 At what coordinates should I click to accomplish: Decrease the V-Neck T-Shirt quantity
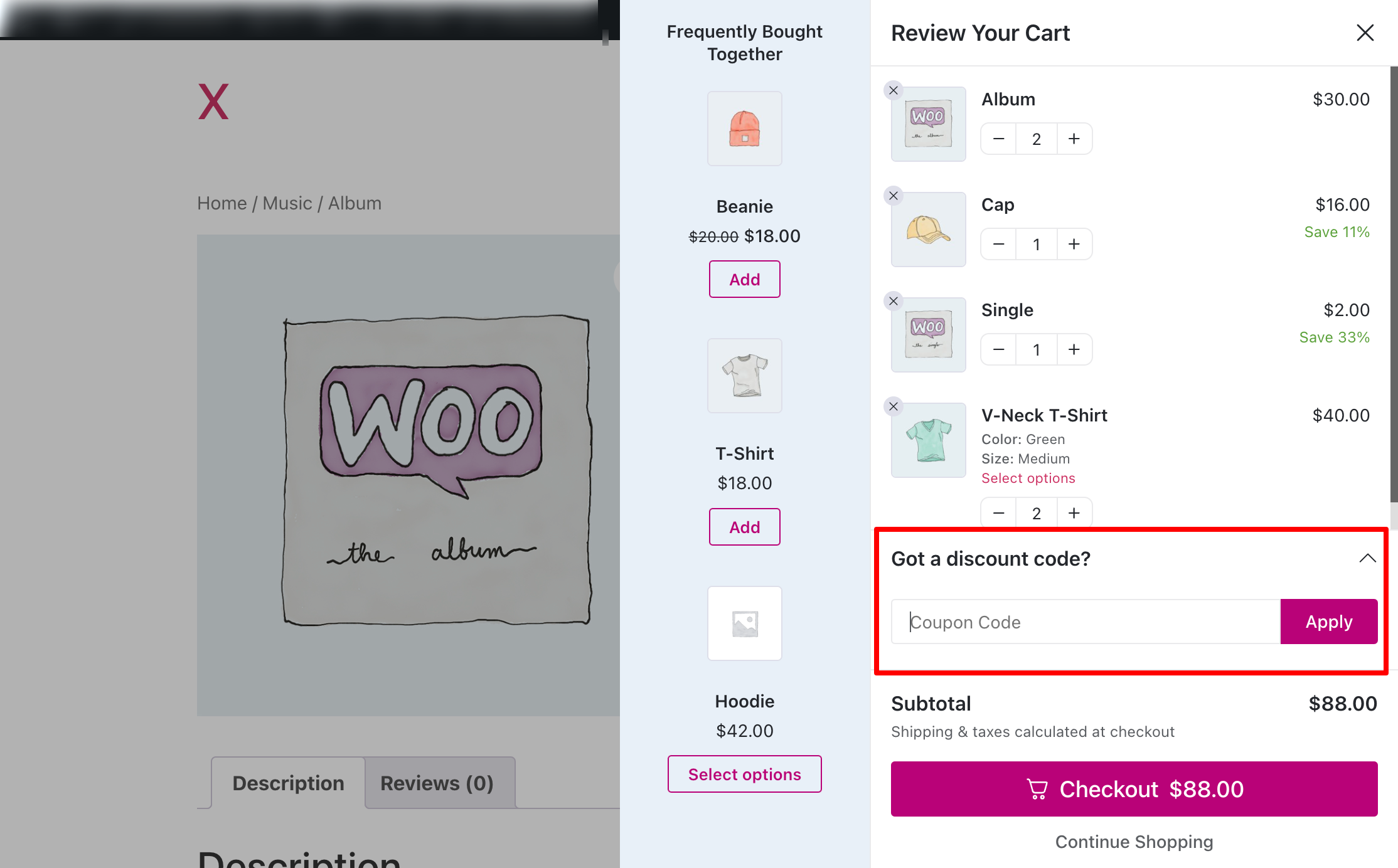point(998,512)
